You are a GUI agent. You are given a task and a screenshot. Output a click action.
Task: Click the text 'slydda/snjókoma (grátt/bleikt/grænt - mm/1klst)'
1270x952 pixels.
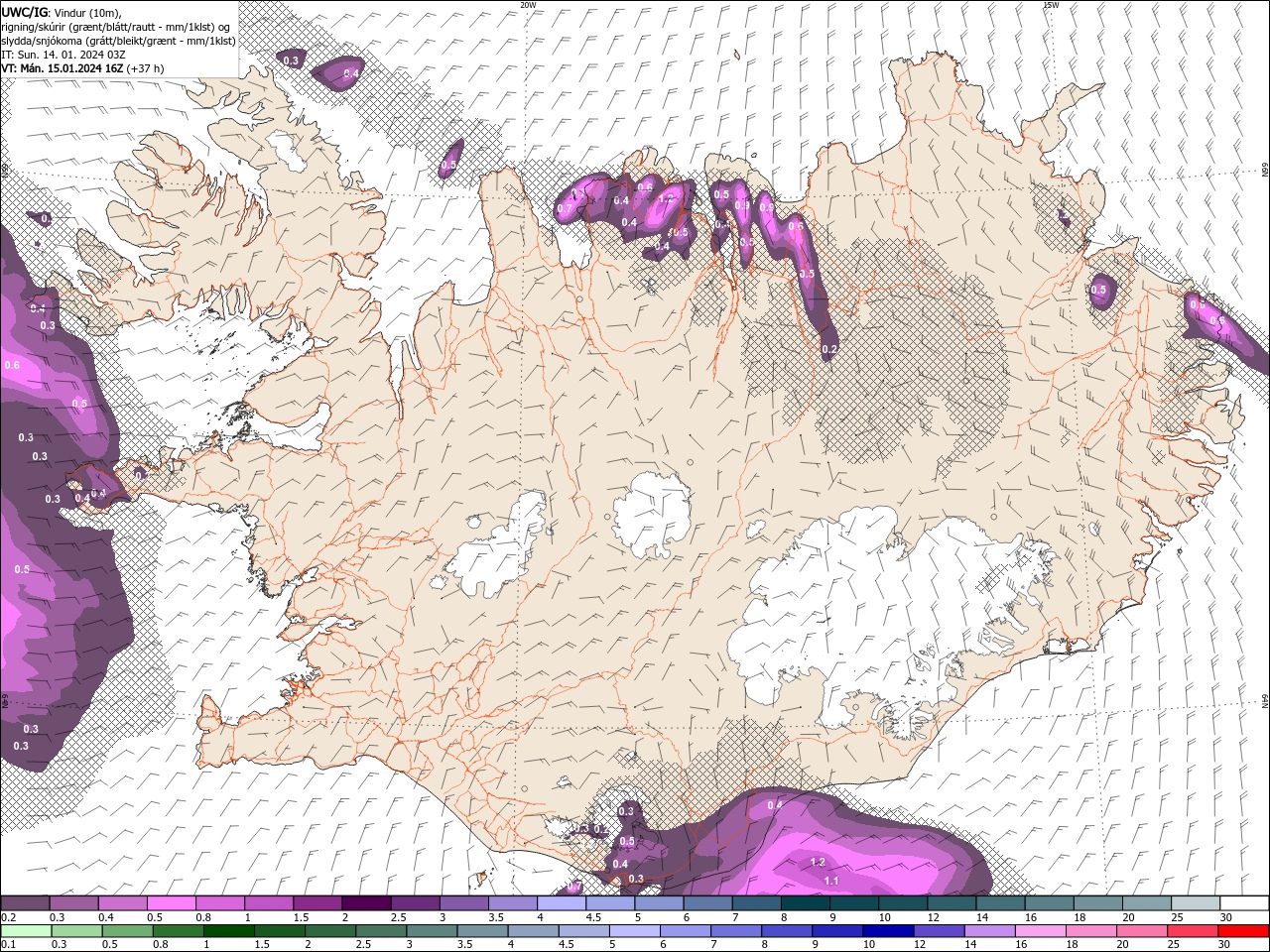click(x=118, y=41)
